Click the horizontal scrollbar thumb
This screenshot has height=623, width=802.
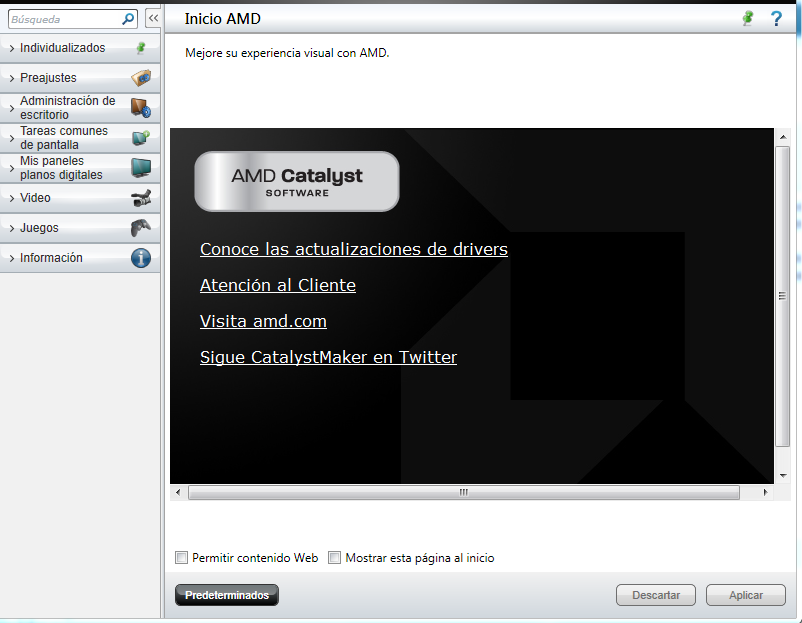pyautogui.click(x=463, y=492)
